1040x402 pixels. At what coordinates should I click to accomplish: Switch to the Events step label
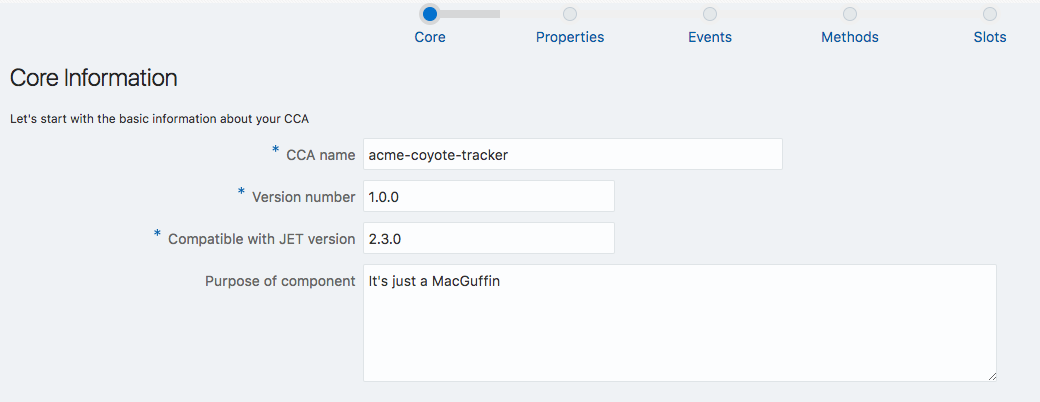710,37
